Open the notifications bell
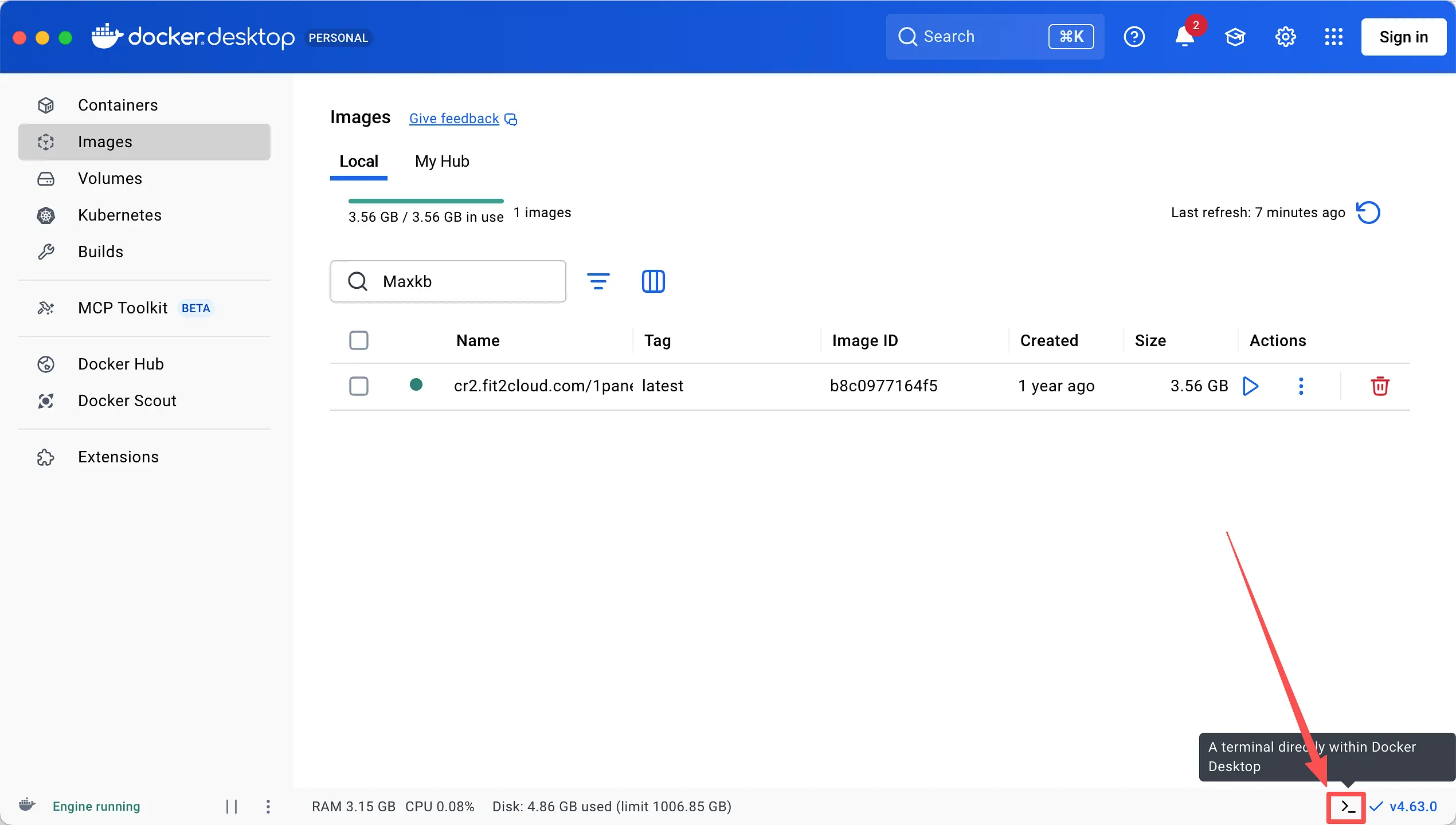This screenshot has width=1456, height=825. [x=1184, y=37]
